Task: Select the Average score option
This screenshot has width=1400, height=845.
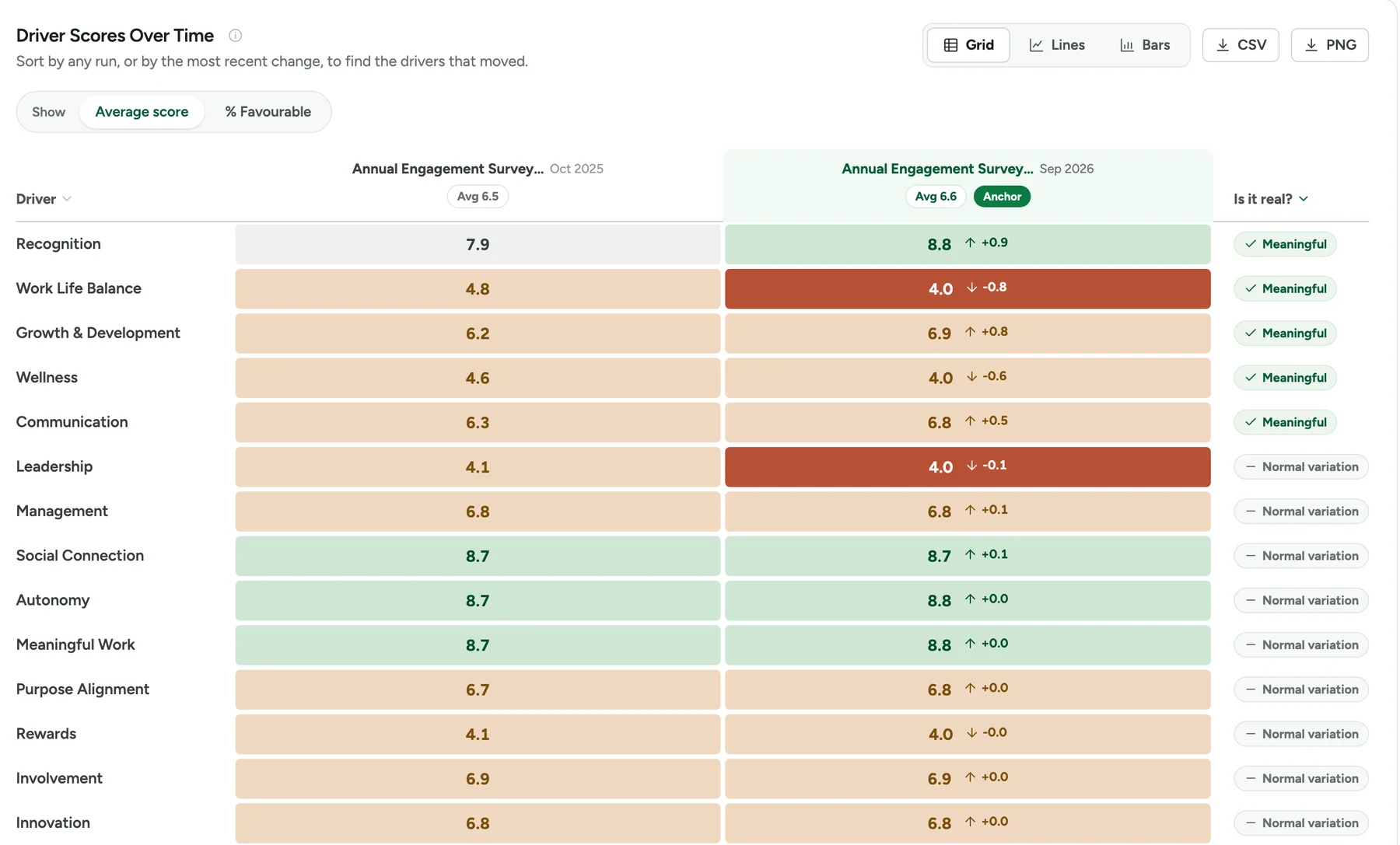Action: [x=142, y=112]
